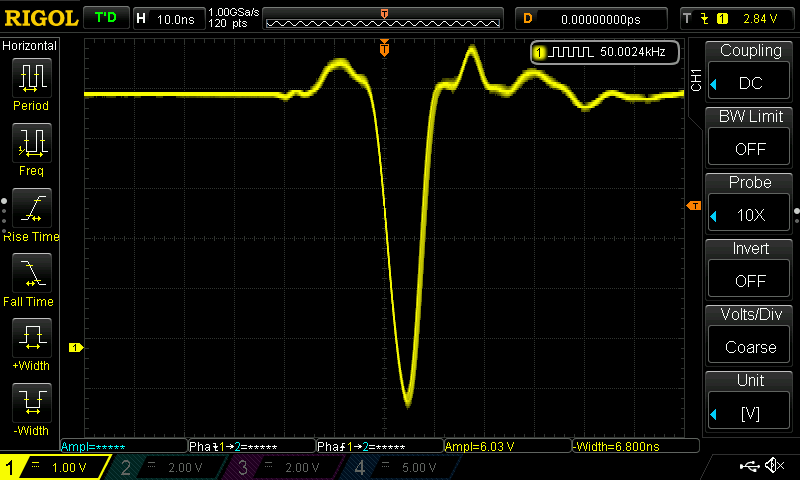Click the muted speaker icon
The width and height of the screenshot is (800, 480).
point(773,466)
